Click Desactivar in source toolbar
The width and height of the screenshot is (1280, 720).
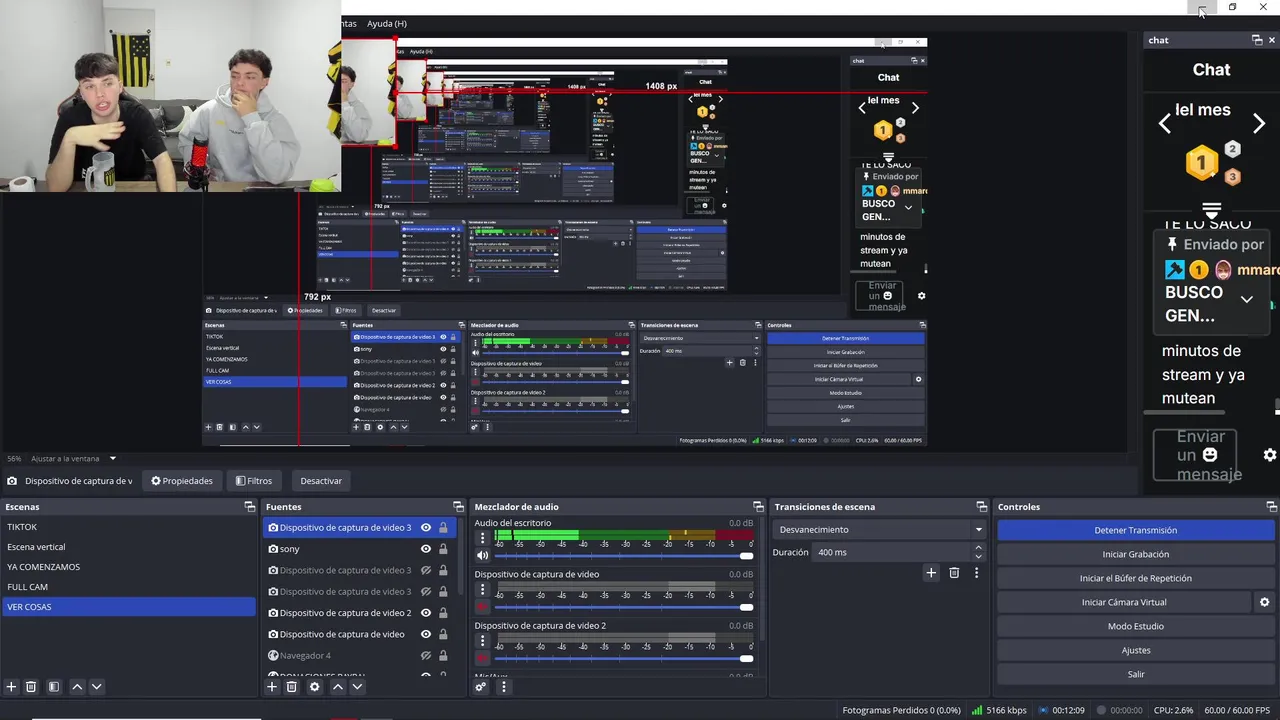(x=321, y=481)
